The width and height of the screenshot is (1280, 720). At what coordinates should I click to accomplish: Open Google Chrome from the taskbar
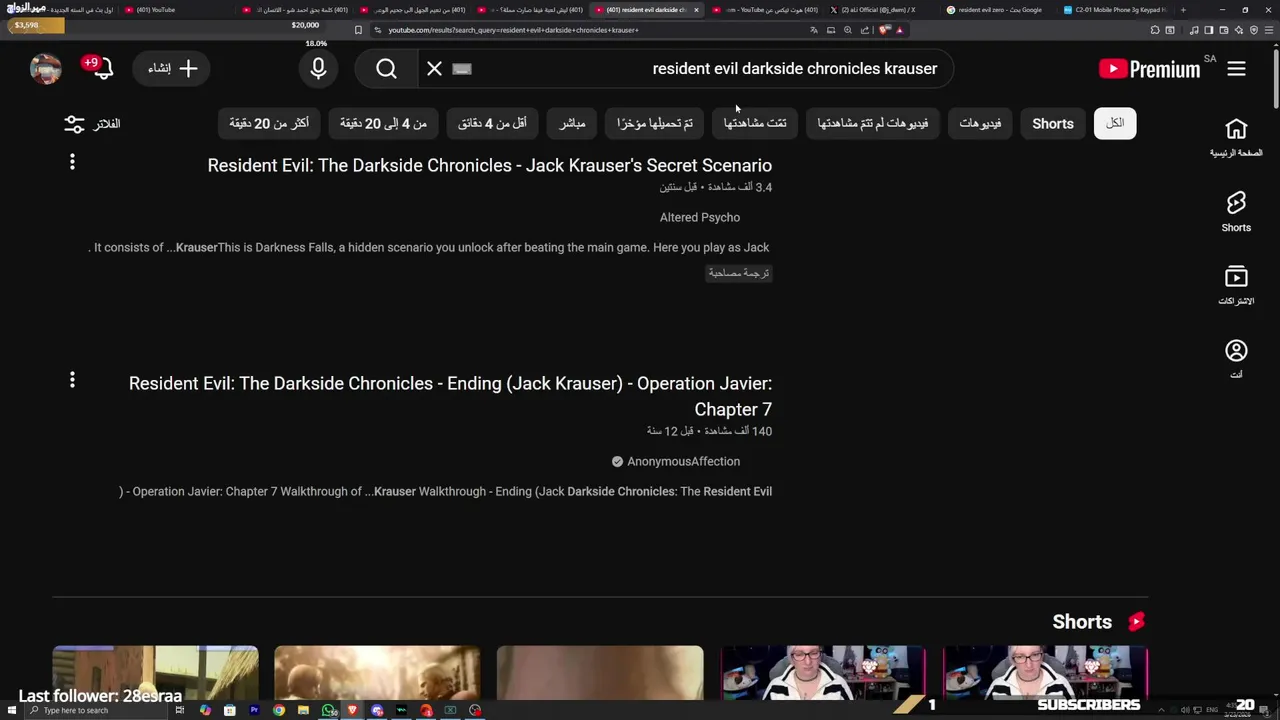tap(279, 710)
